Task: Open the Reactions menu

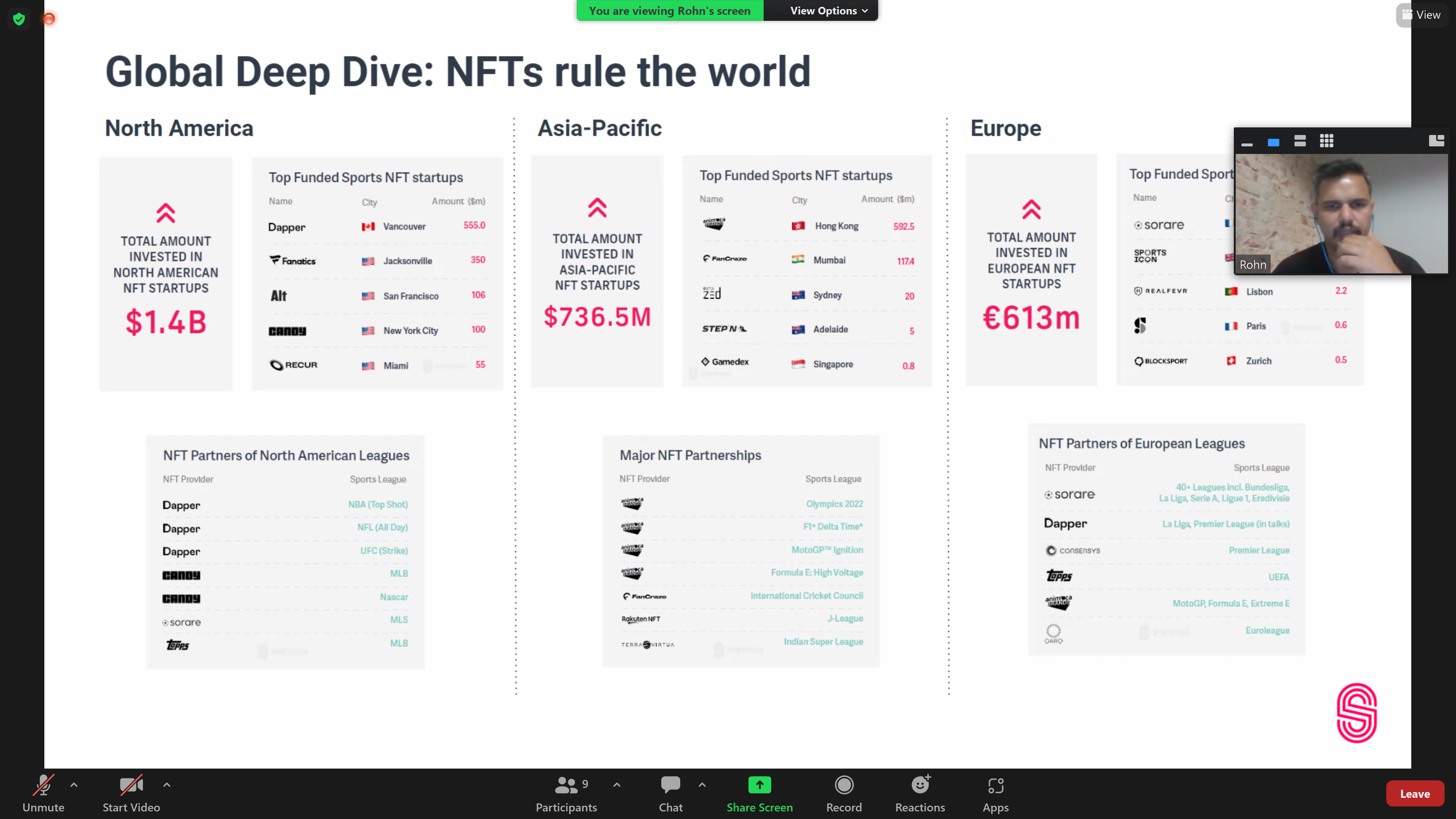Action: click(920, 794)
